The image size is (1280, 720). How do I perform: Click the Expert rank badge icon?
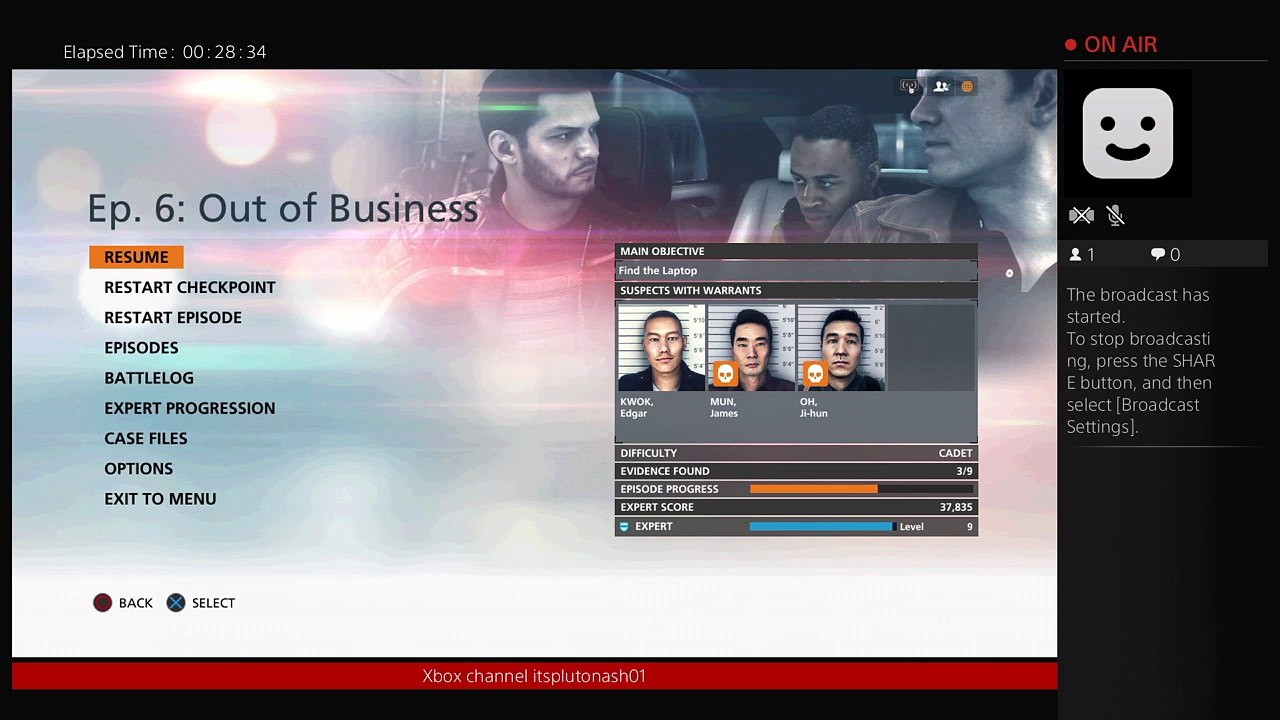pyautogui.click(x=624, y=526)
